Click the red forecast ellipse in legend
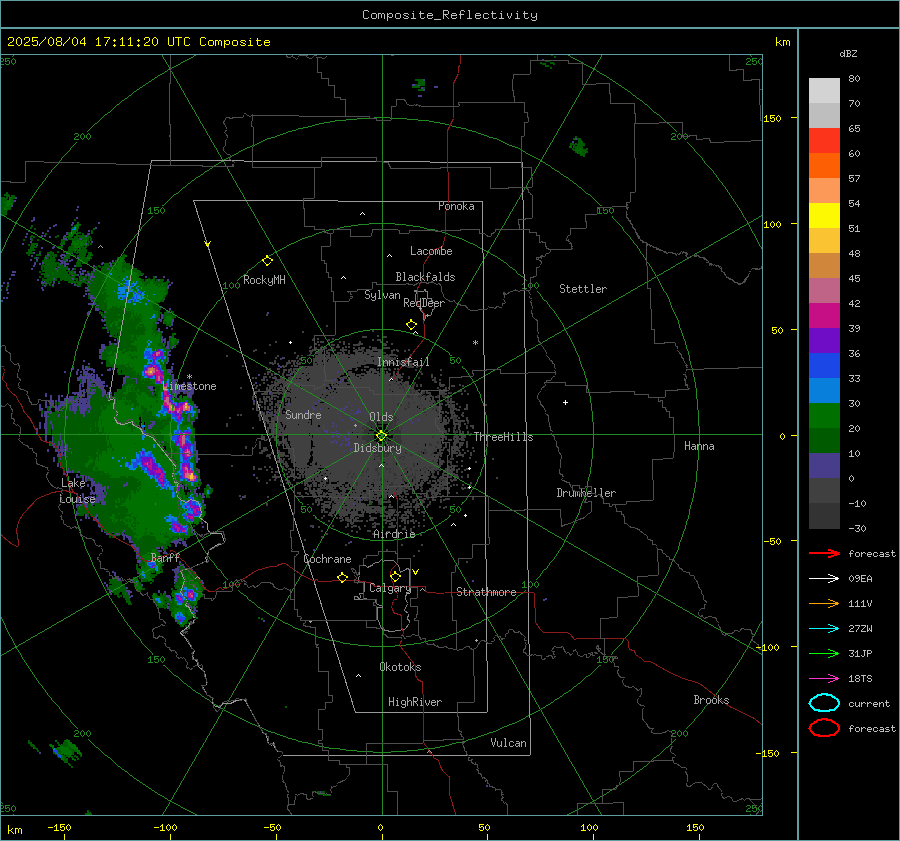The height and width of the screenshot is (841, 900). [x=824, y=728]
